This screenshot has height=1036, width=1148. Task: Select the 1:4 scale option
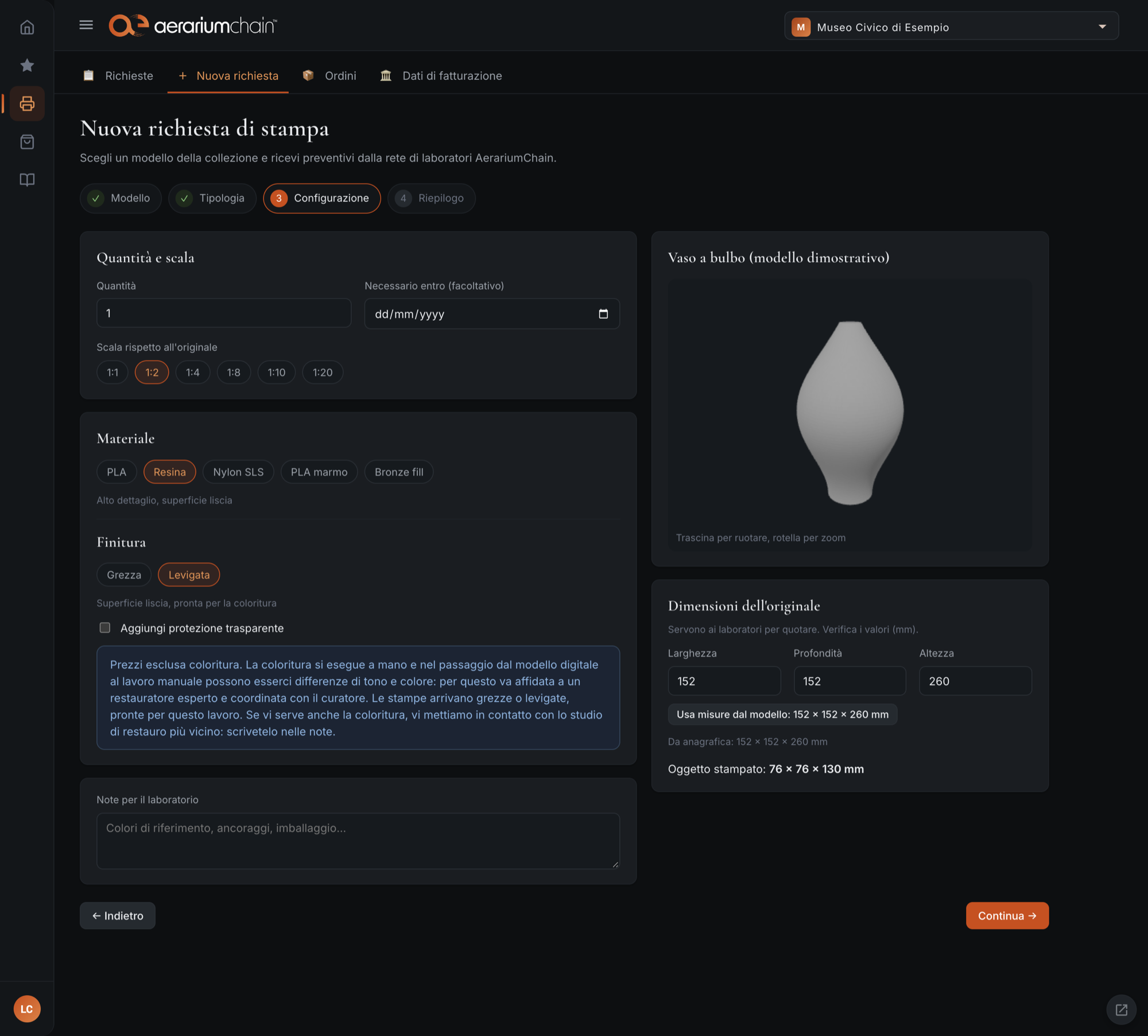(x=192, y=373)
